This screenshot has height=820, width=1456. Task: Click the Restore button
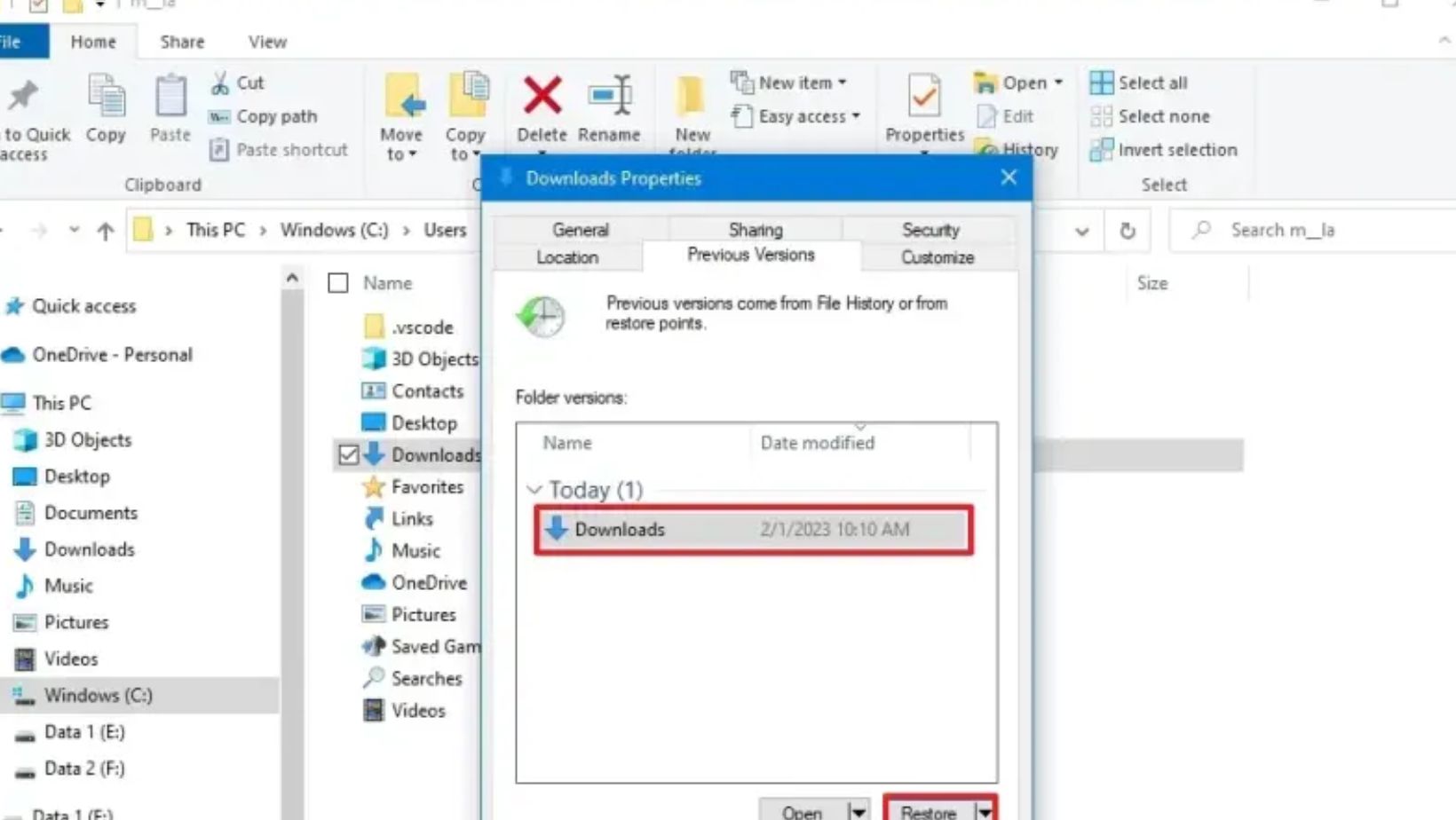[x=929, y=811]
